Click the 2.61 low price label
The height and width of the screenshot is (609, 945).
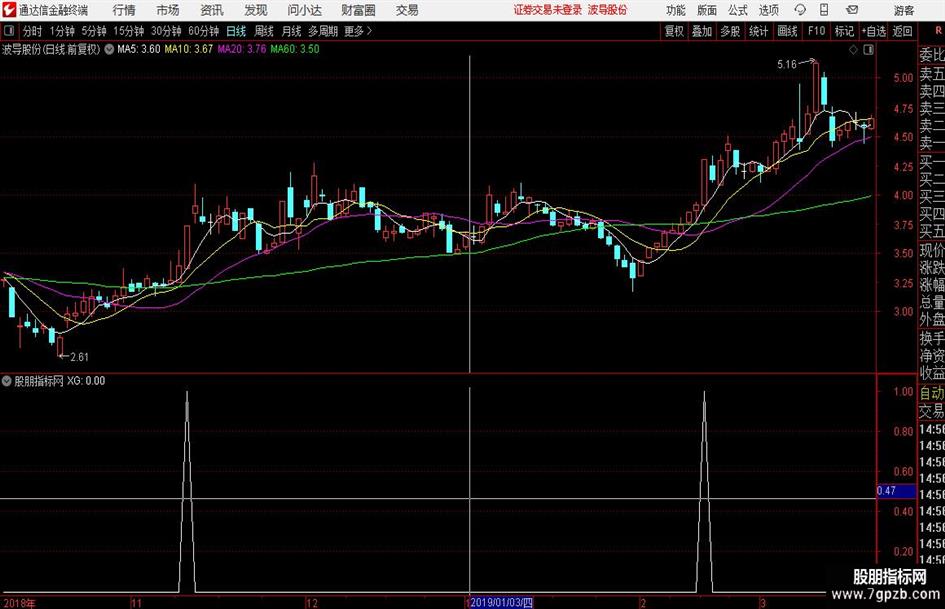pyautogui.click(x=80, y=357)
